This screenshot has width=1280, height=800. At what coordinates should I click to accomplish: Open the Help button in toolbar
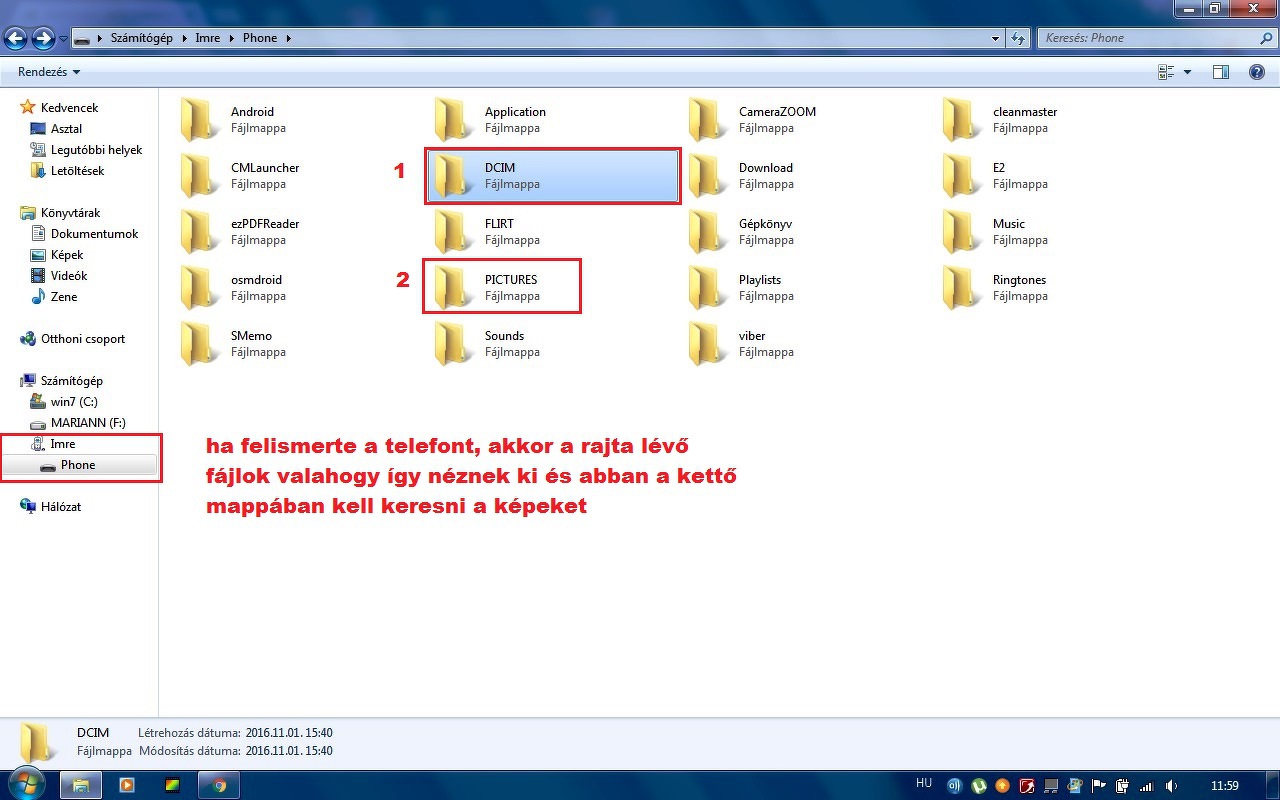(x=1257, y=72)
